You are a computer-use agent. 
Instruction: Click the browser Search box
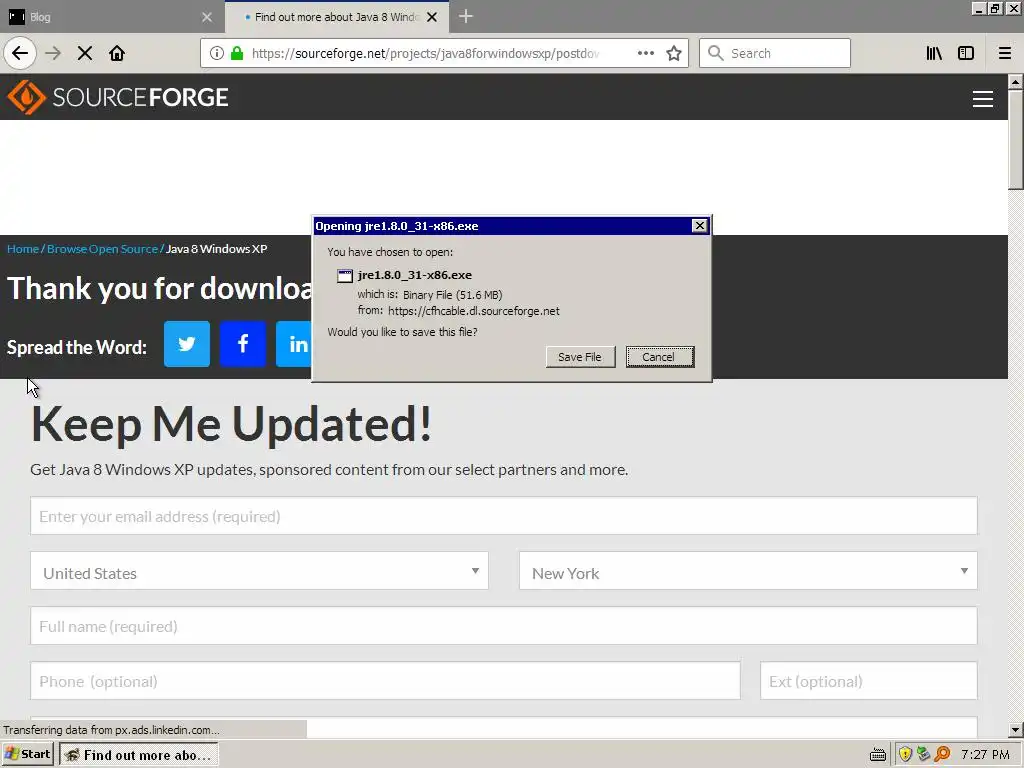click(775, 53)
